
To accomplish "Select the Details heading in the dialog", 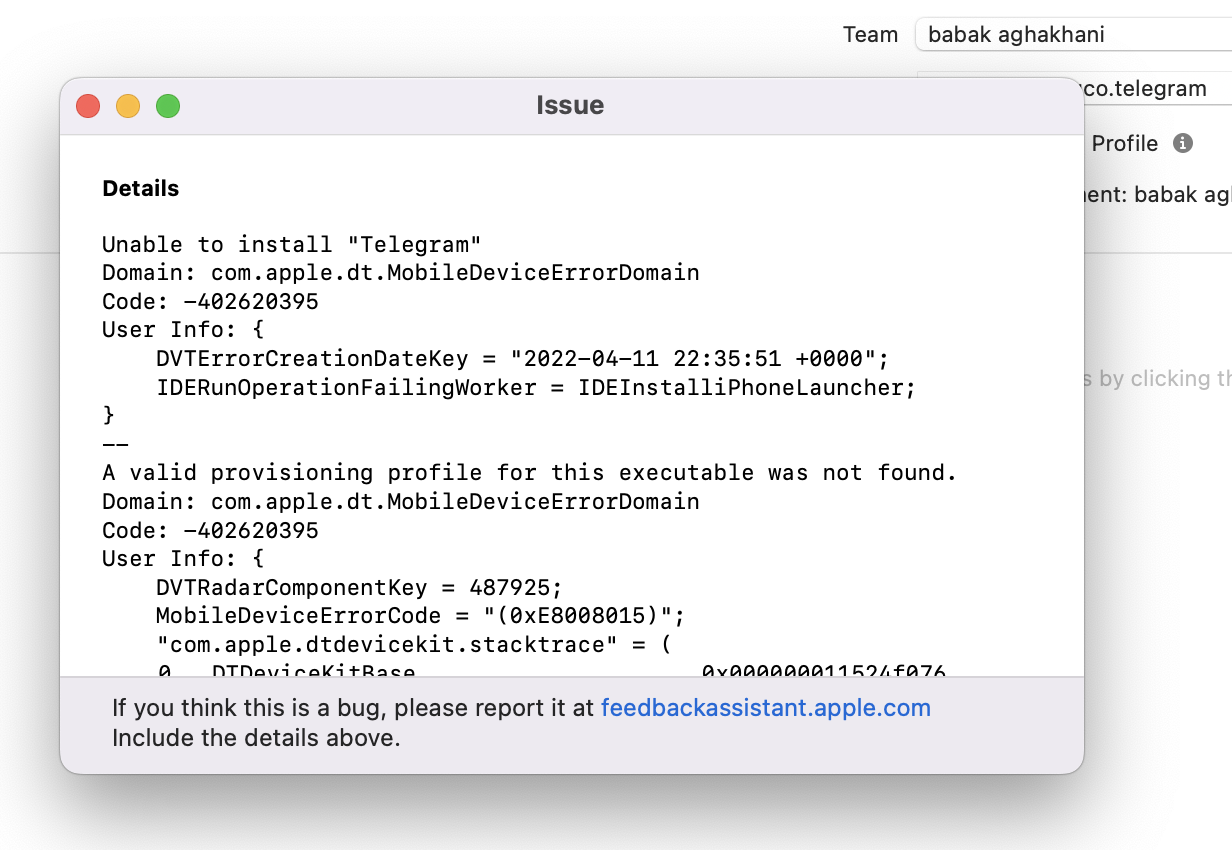I will point(140,188).
